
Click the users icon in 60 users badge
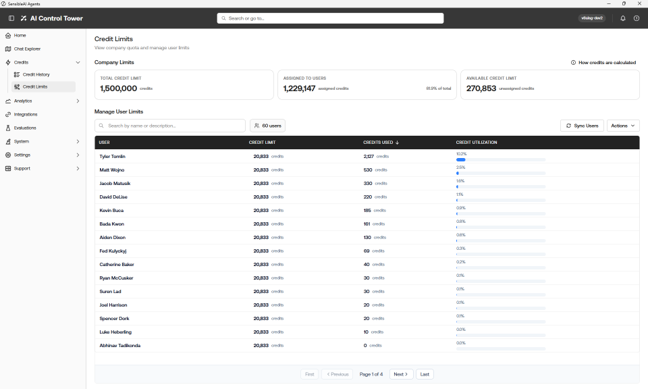257,126
